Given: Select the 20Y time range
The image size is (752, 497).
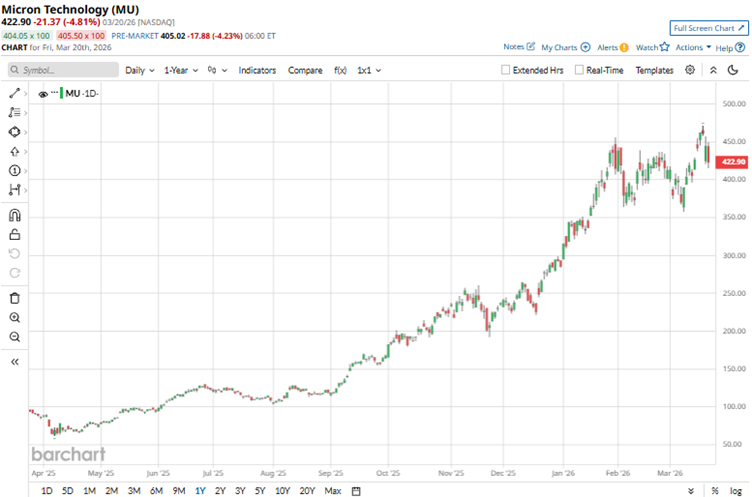Looking at the screenshot, I should [x=307, y=491].
